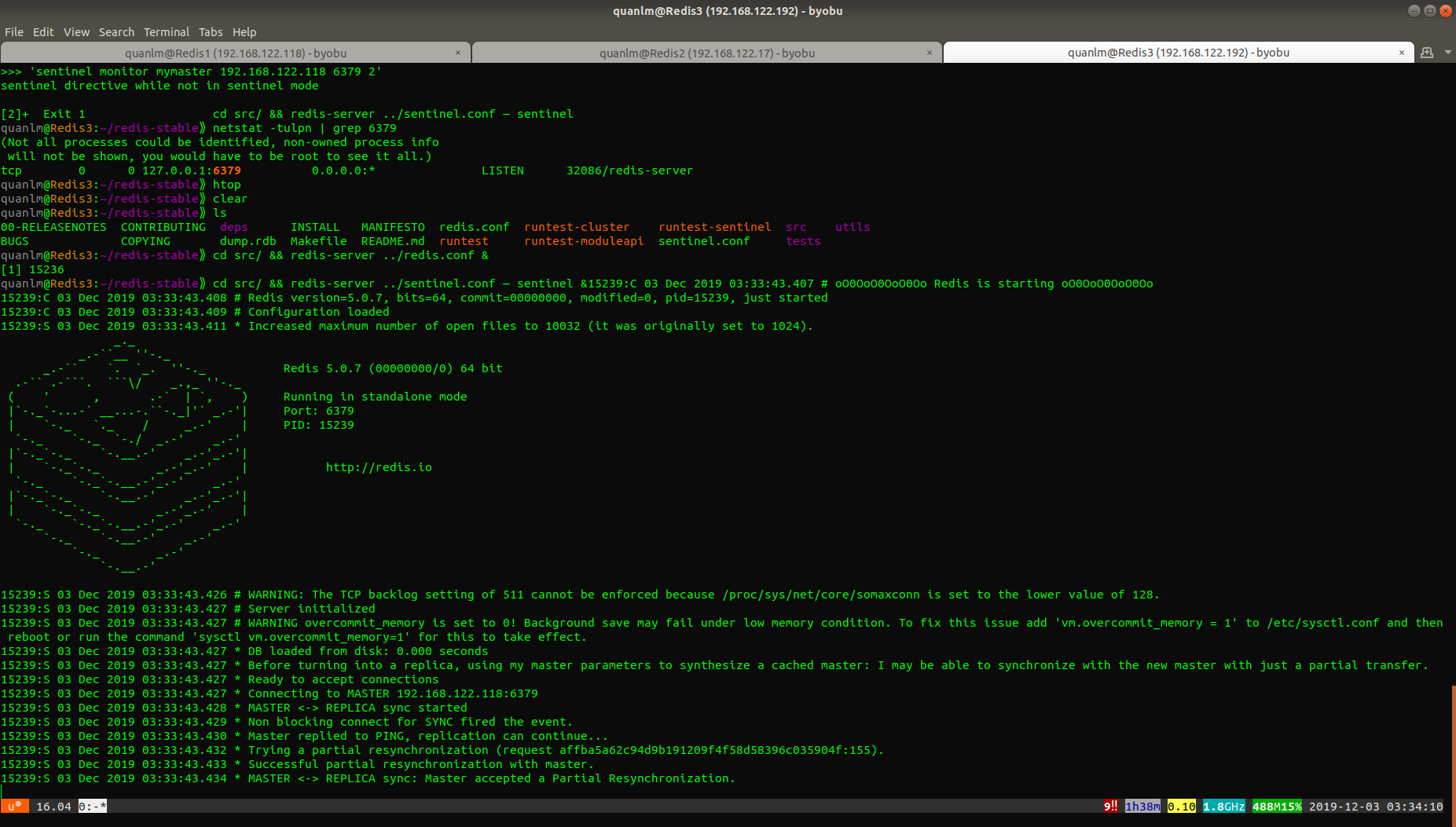Click 'runtest-sentinel' in the ls output

(715, 227)
